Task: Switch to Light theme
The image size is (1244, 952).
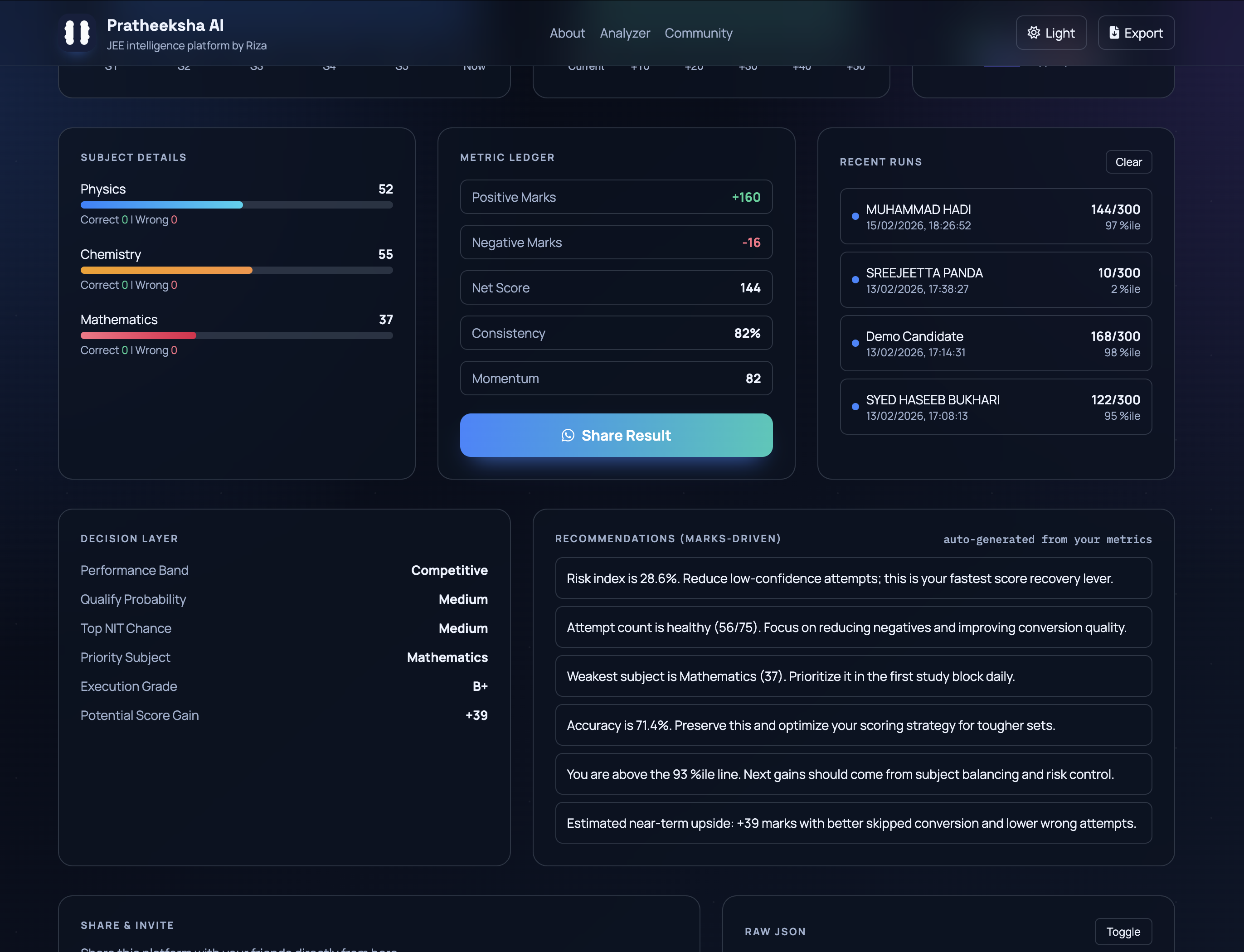Action: [1051, 32]
